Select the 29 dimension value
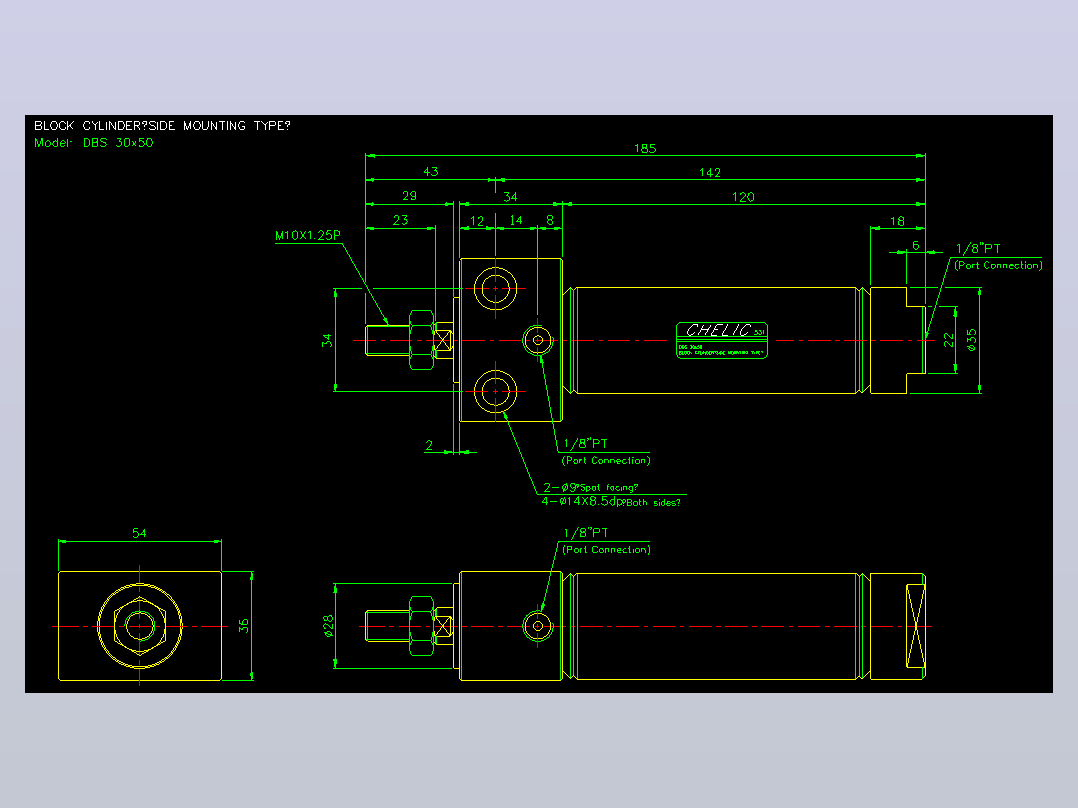This screenshot has width=1078, height=808. coord(409,196)
